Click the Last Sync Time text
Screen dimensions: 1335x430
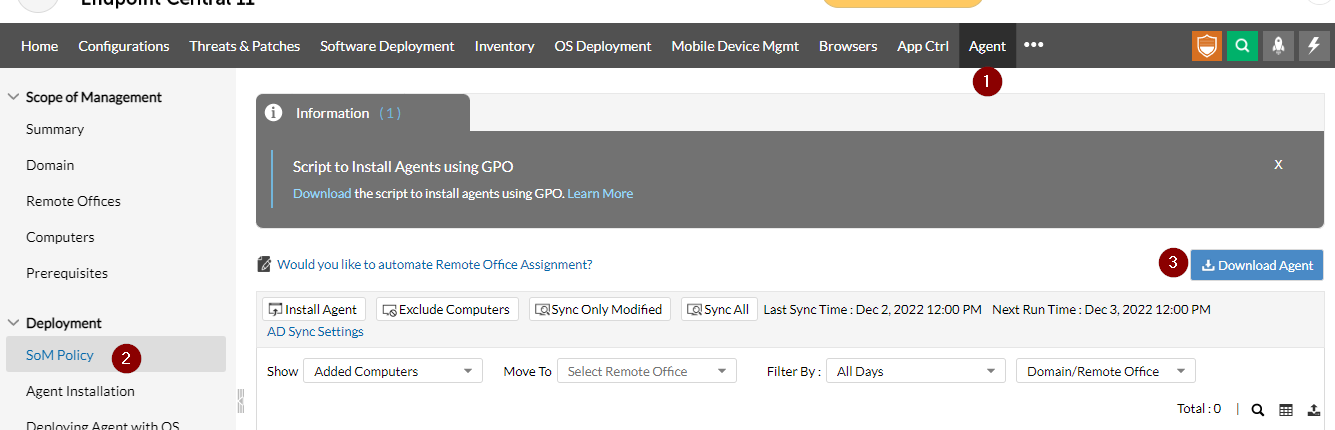click(872, 309)
